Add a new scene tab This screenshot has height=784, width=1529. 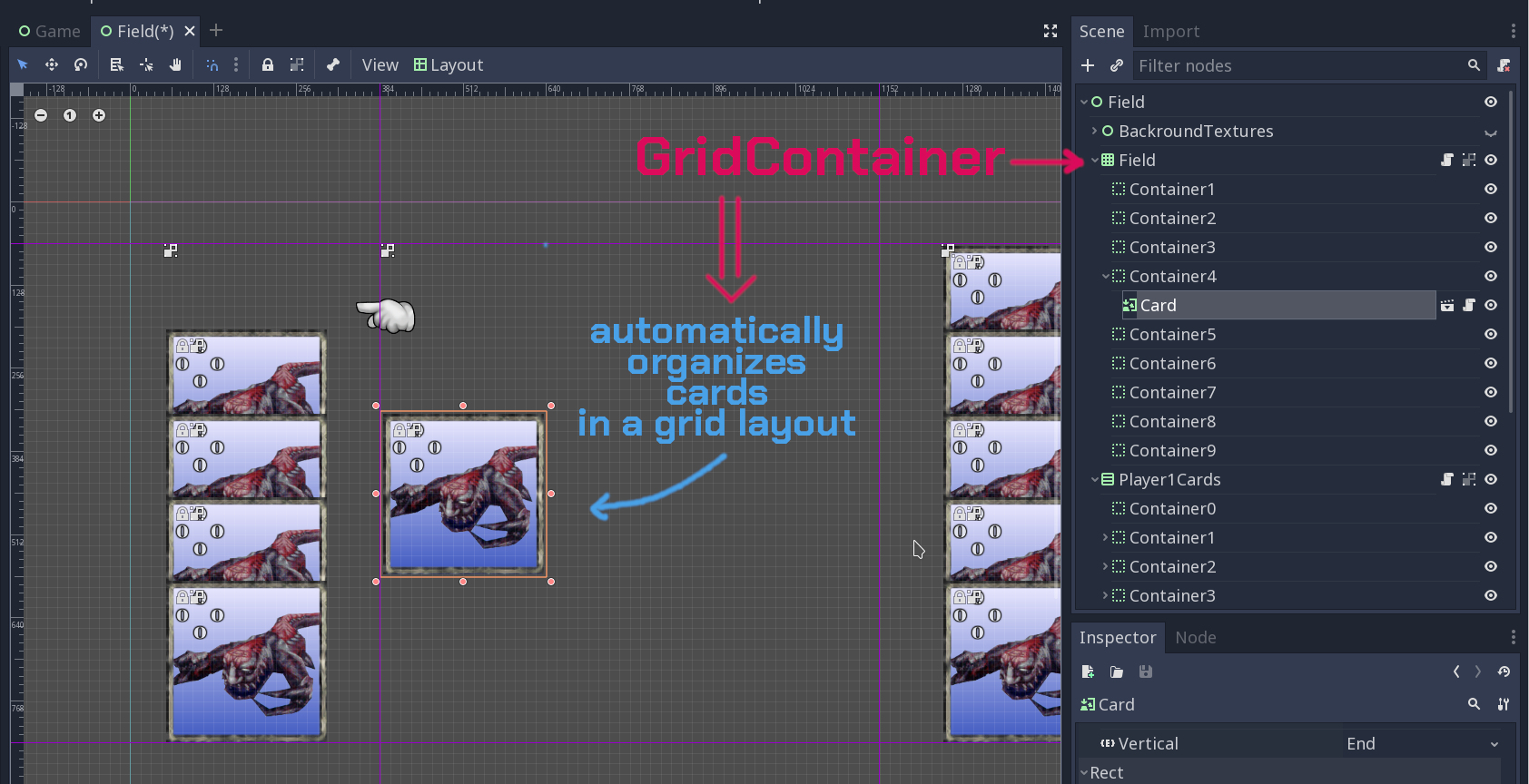click(x=216, y=30)
